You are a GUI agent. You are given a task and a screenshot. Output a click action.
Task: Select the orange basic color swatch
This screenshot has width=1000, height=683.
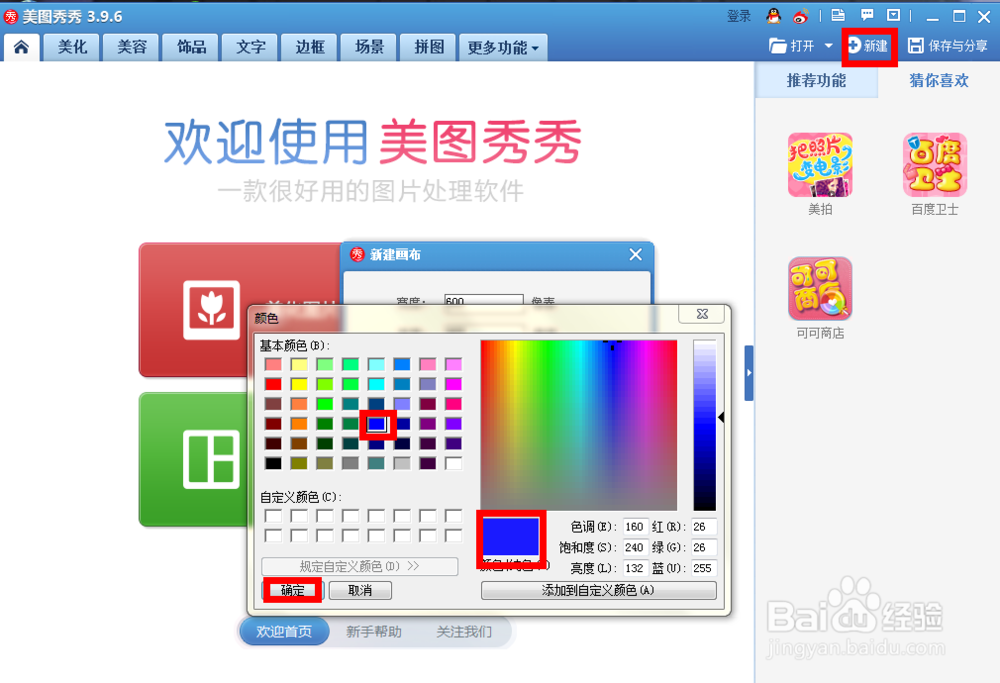point(298,423)
